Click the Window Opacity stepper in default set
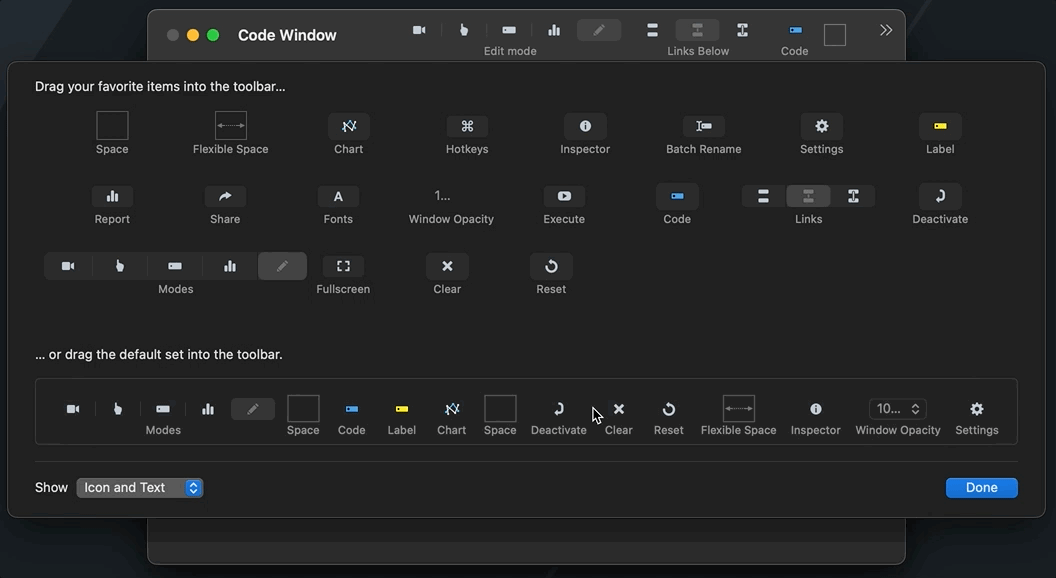 click(897, 409)
